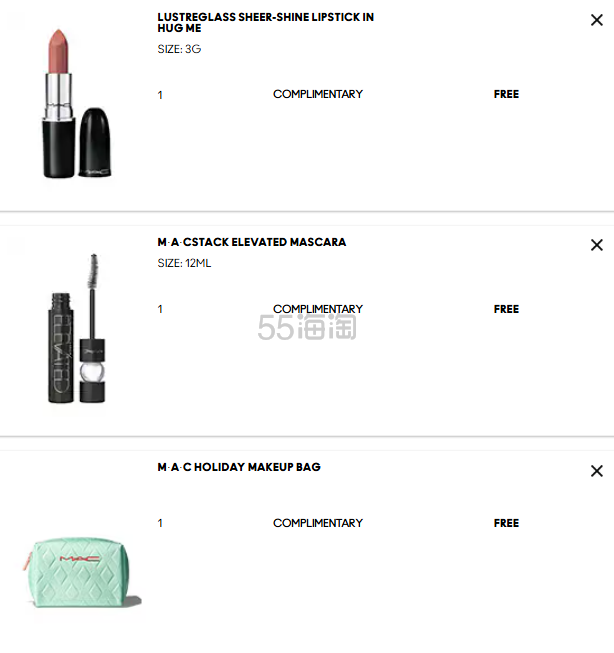Click the mascara's FREE price label

click(507, 309)
